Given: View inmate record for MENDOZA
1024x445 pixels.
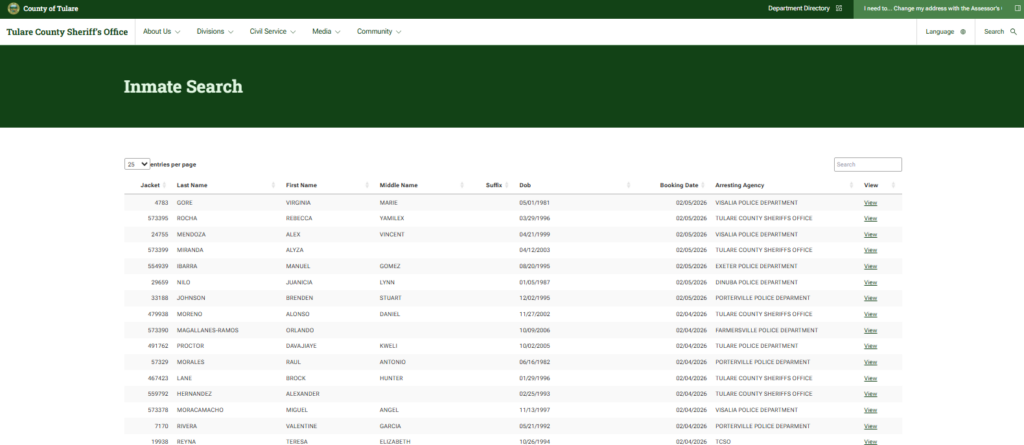Looking at the screenshot, I should pyautogui.click(x=870, y=235).
